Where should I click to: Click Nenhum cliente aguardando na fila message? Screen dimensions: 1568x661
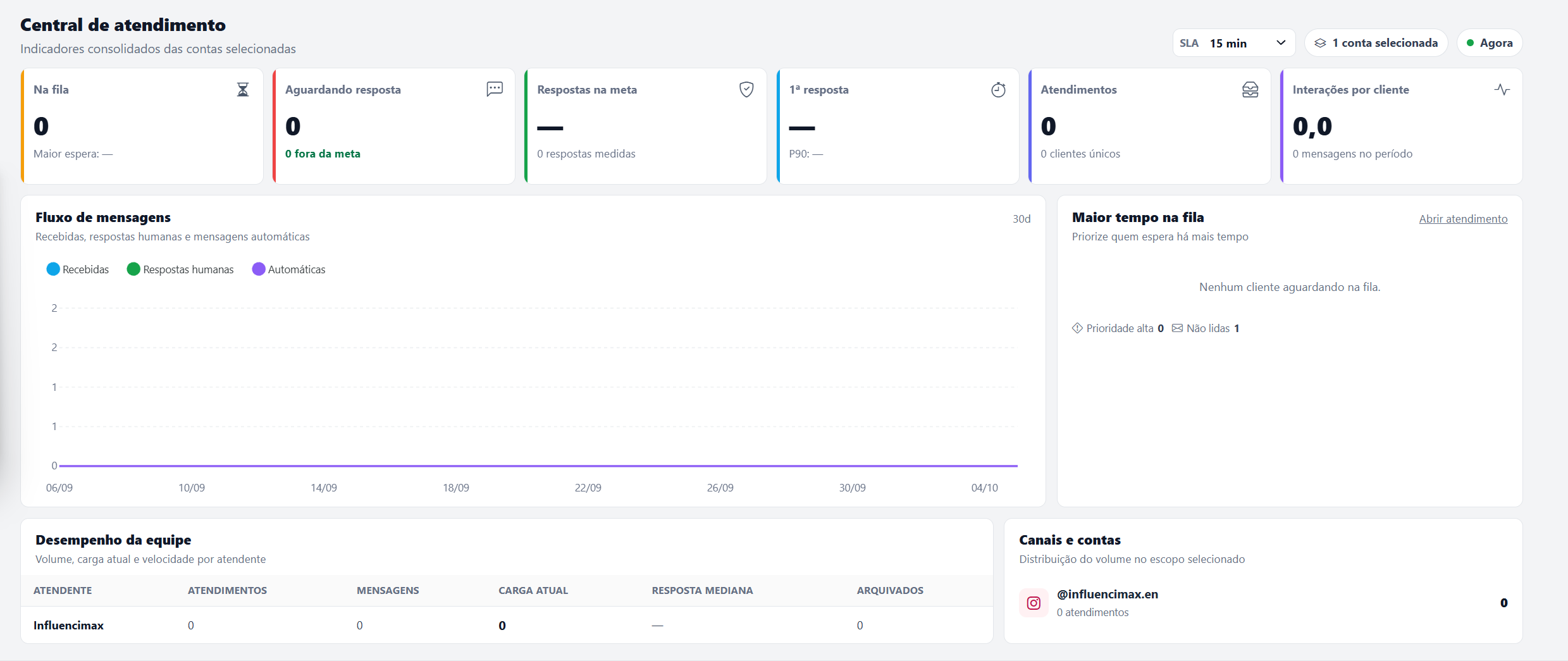pos(1290,287)
